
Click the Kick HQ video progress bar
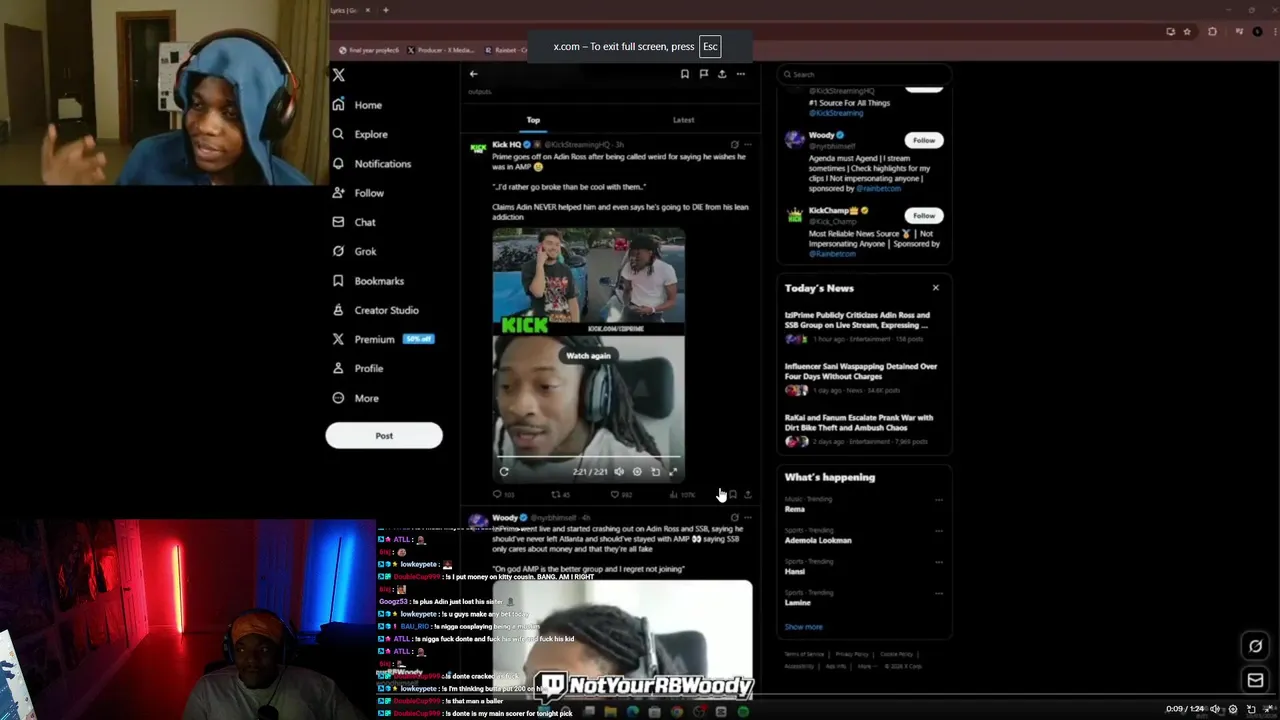588,459
